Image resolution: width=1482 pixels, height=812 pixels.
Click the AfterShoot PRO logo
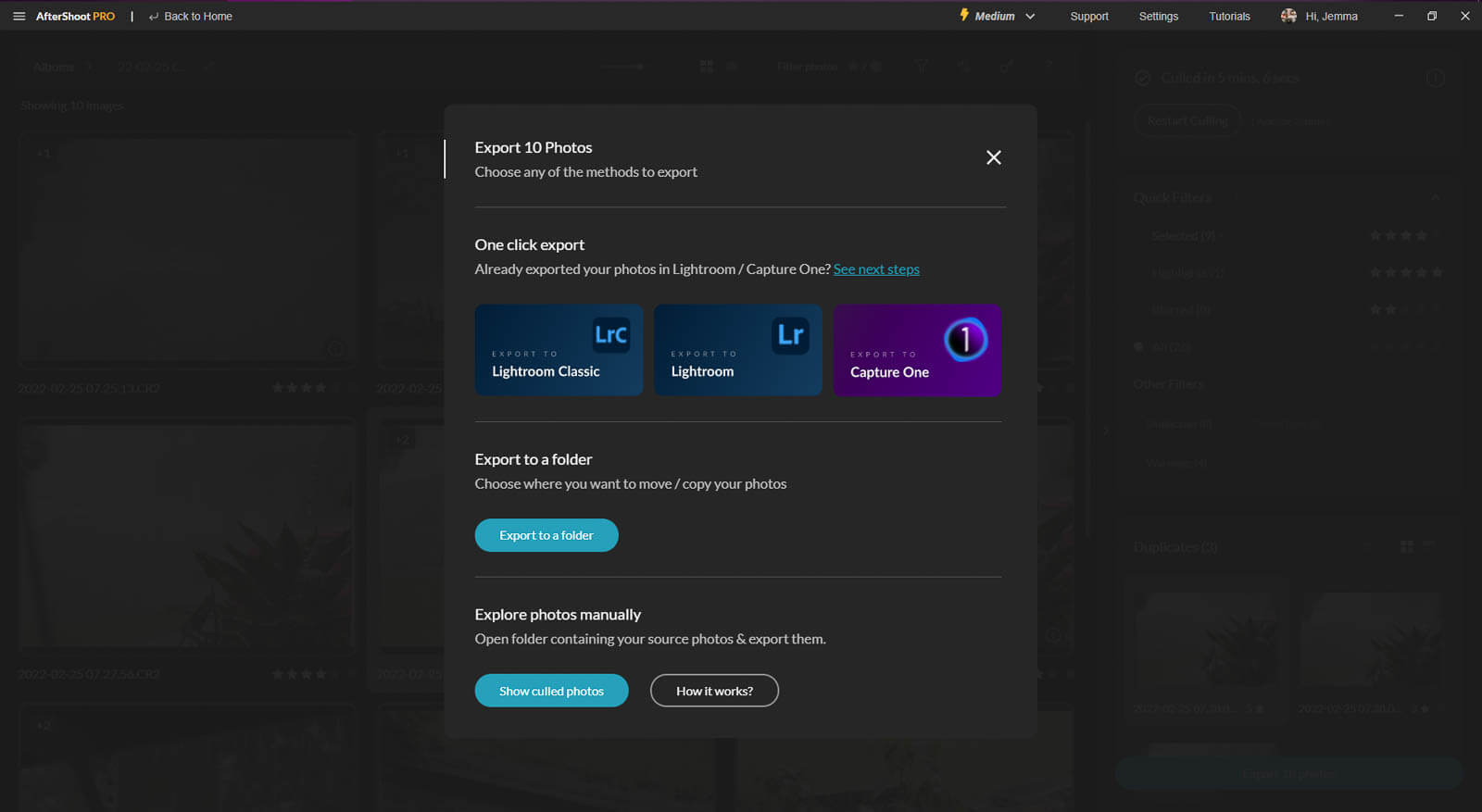[x=75, y=16]
